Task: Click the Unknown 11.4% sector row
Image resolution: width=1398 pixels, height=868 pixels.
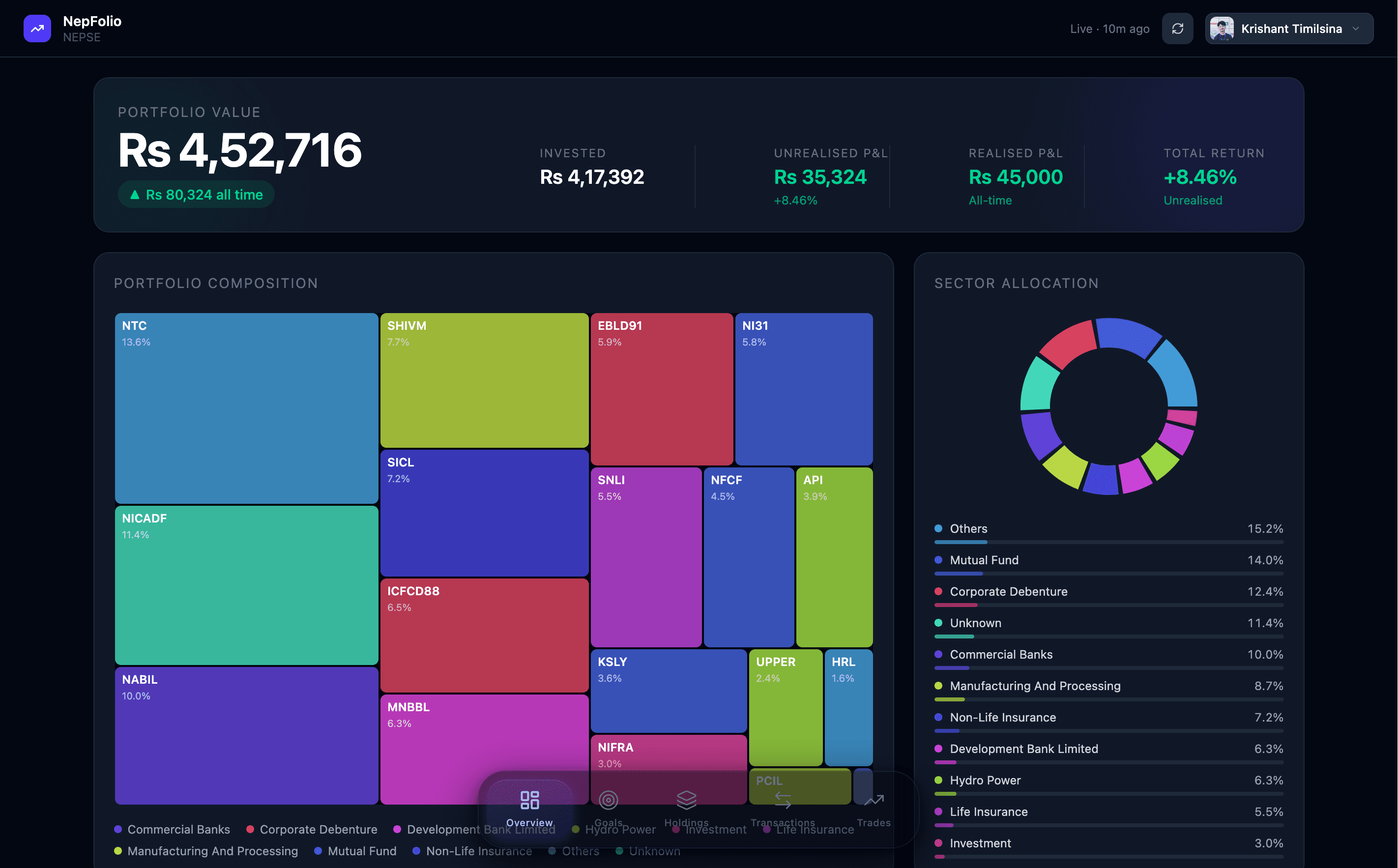Action: [1108, 627]
